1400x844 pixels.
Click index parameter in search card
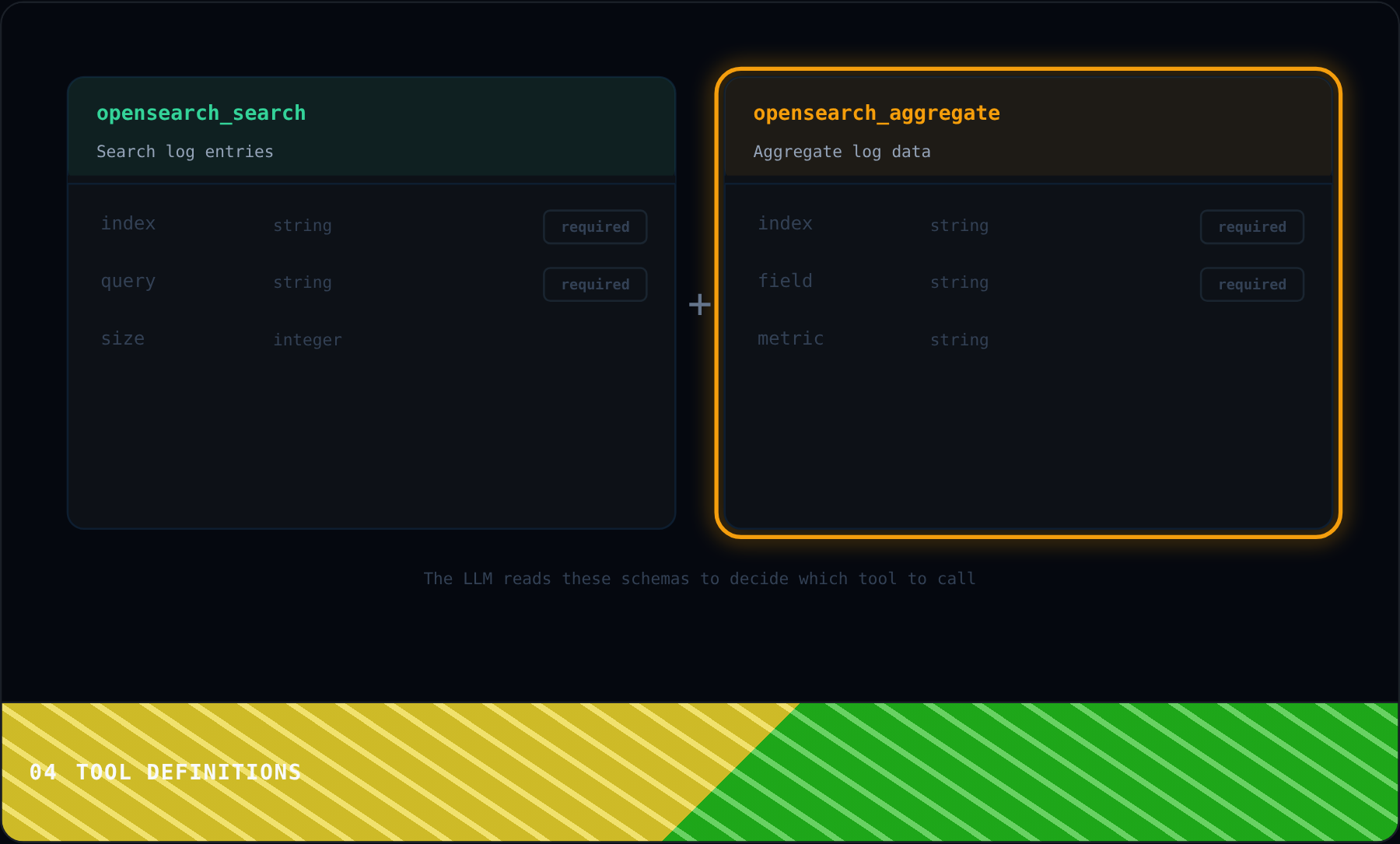(128, 223)
